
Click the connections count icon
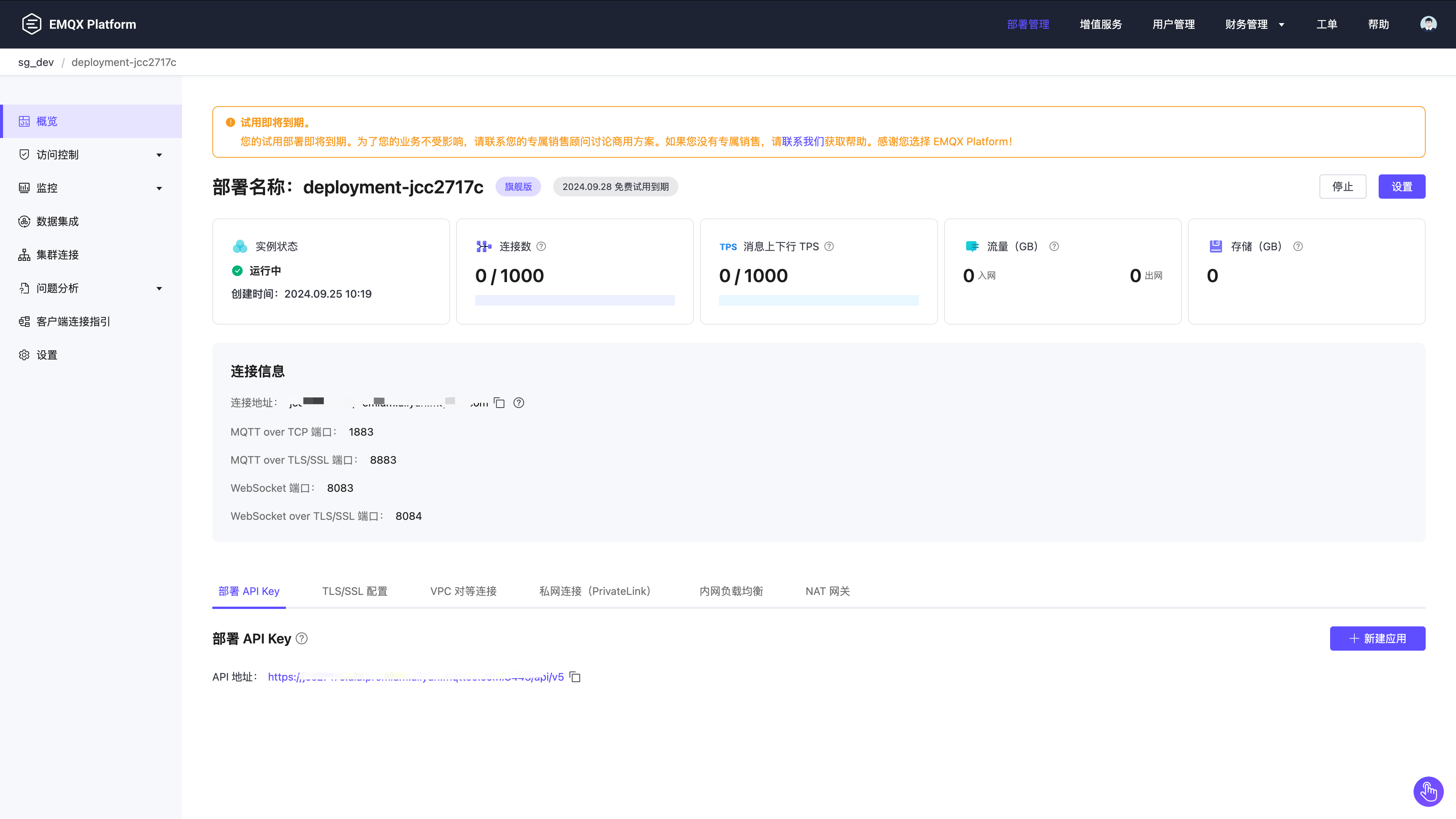click(x=484, y=246)
